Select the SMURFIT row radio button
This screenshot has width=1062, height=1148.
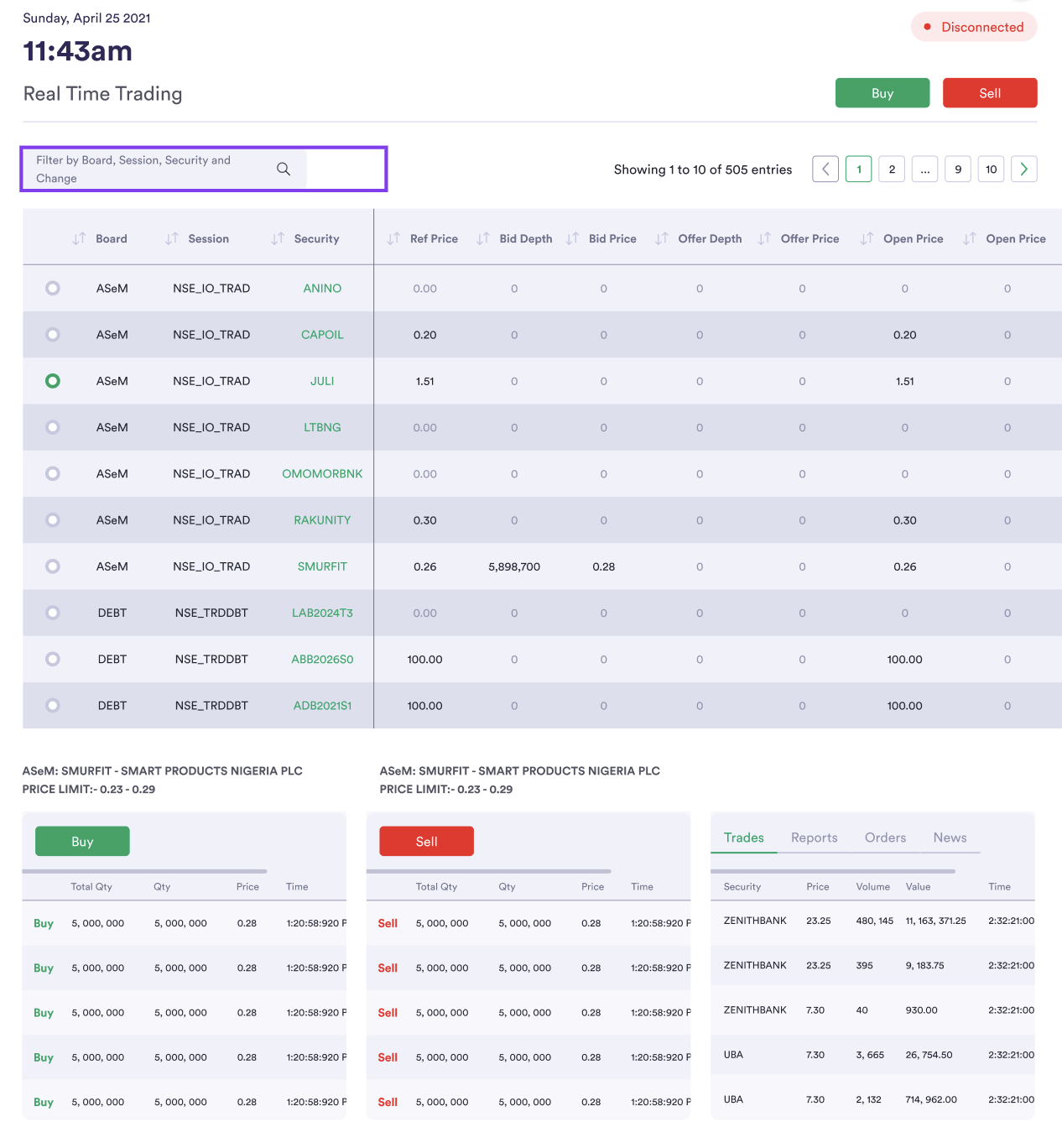click(53, 566)
